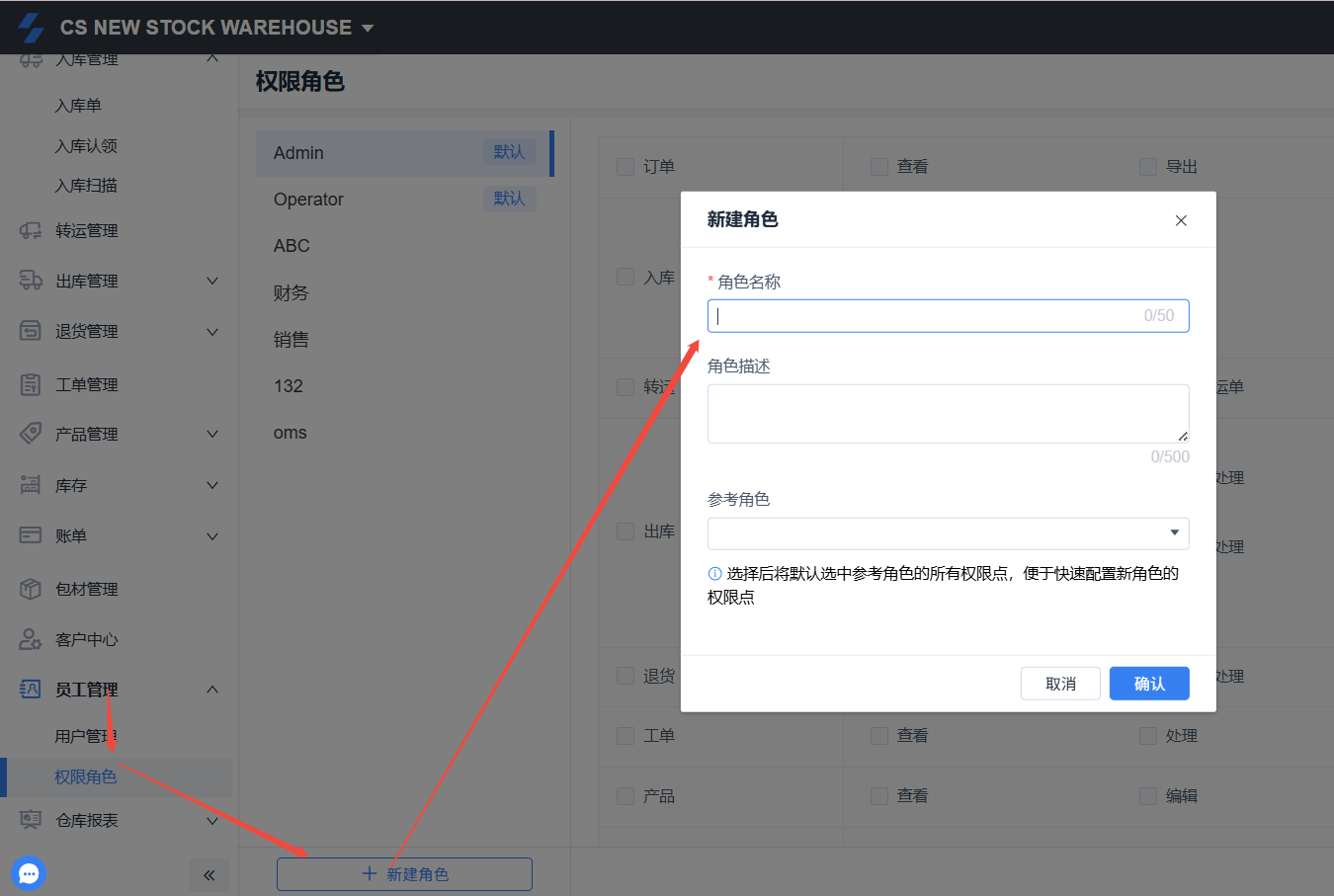Image resolution: width=1334 pixels, height=896 pixels.
Task: Collapse sidebar with double-chevron icon
Action: [x=208, y=874]
